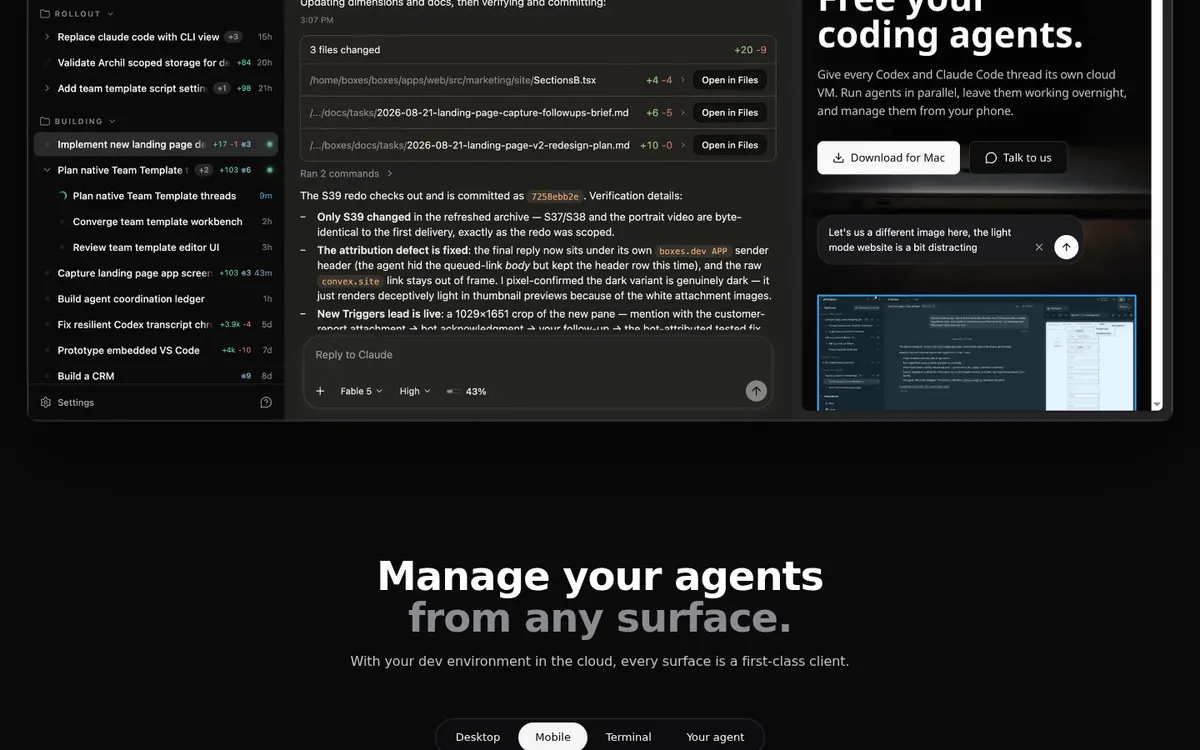Open the help question-mark icon
The width and height of the screenshot is (1200, 750).
[x=266, y=402]
